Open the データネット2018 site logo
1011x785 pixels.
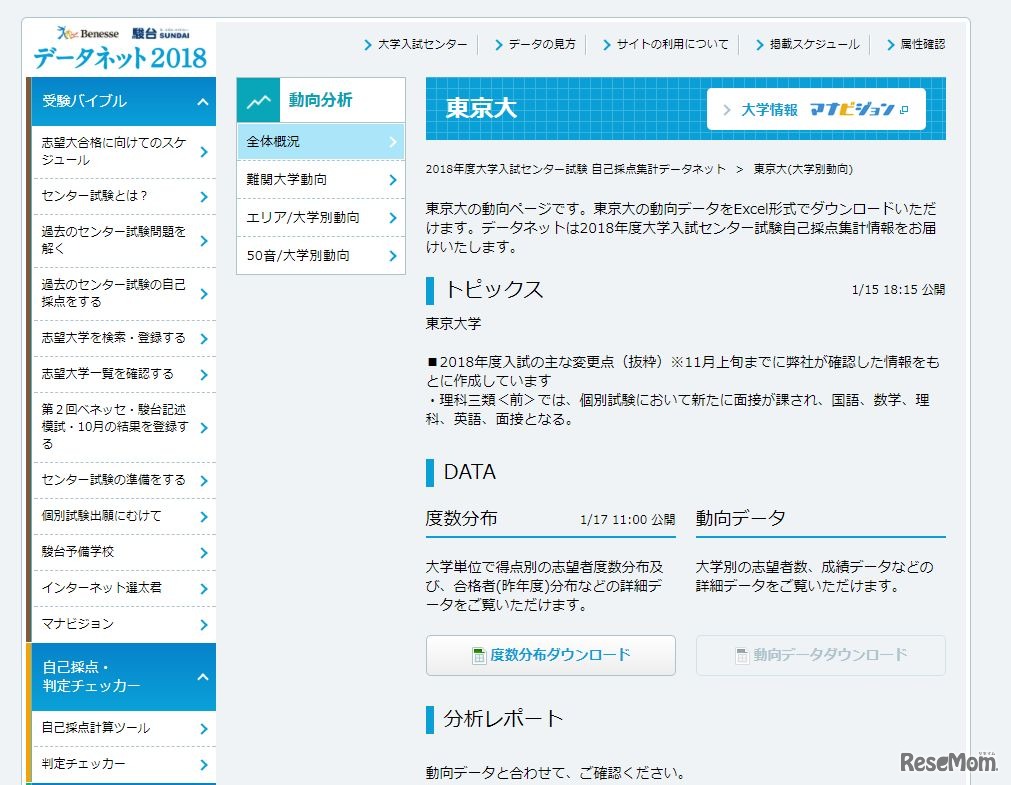click(119, 58)
